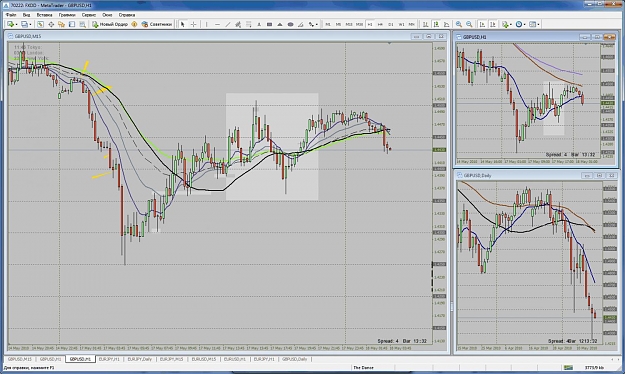Switch to the GBPUSD,Daily chart tab
625x374 pixels.
pyautogui.click(x=295, y=359)
